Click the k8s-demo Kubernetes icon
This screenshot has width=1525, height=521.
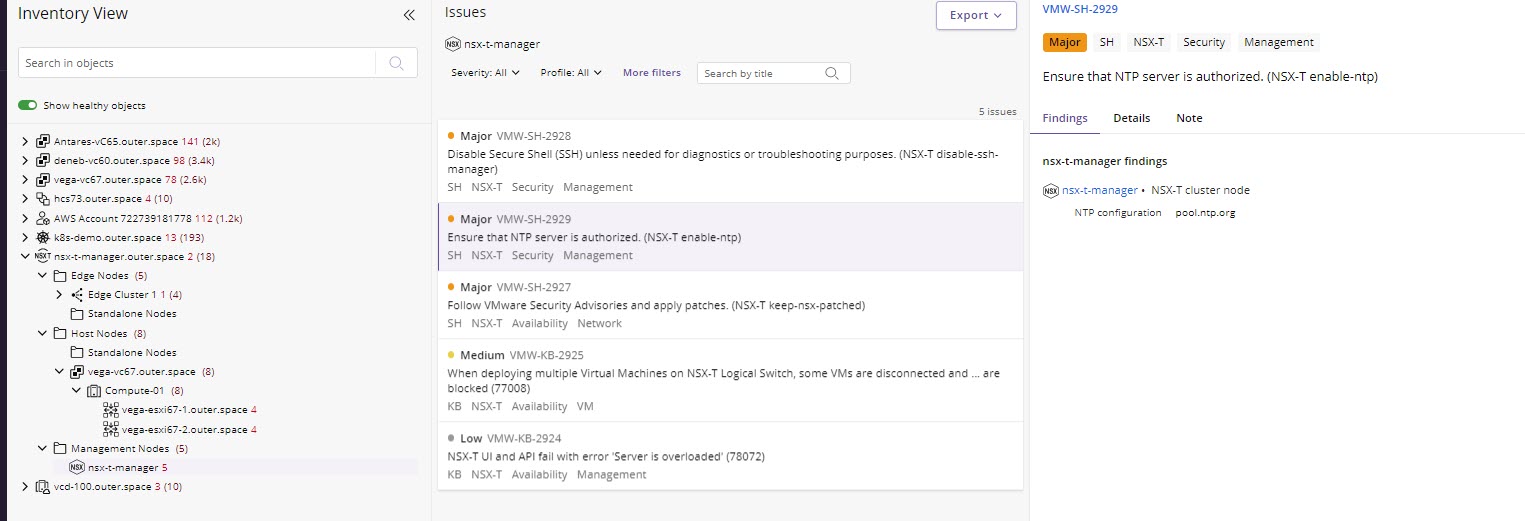click(x=42, y=237)
